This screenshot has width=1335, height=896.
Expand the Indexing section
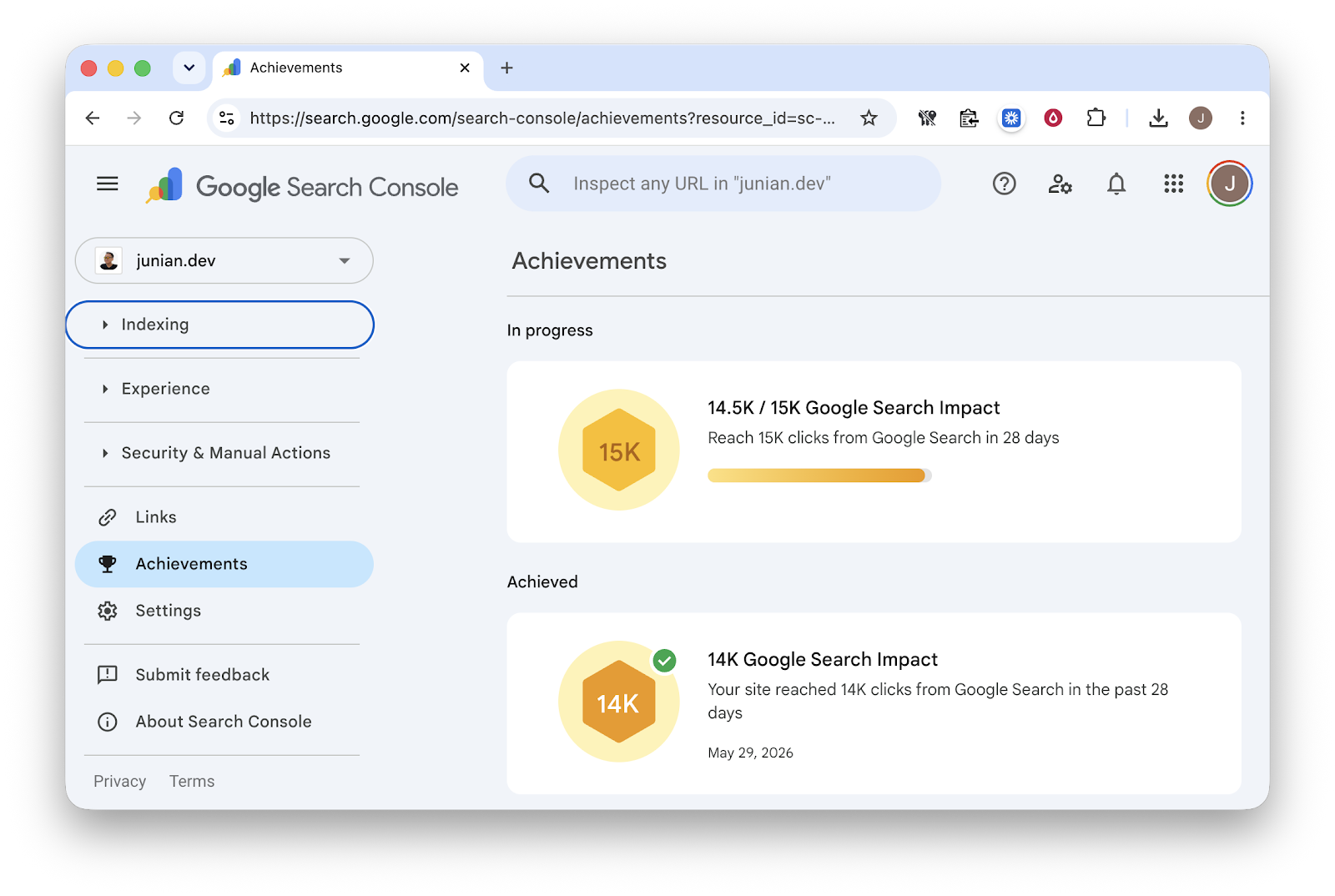click(x=220, y=325)
